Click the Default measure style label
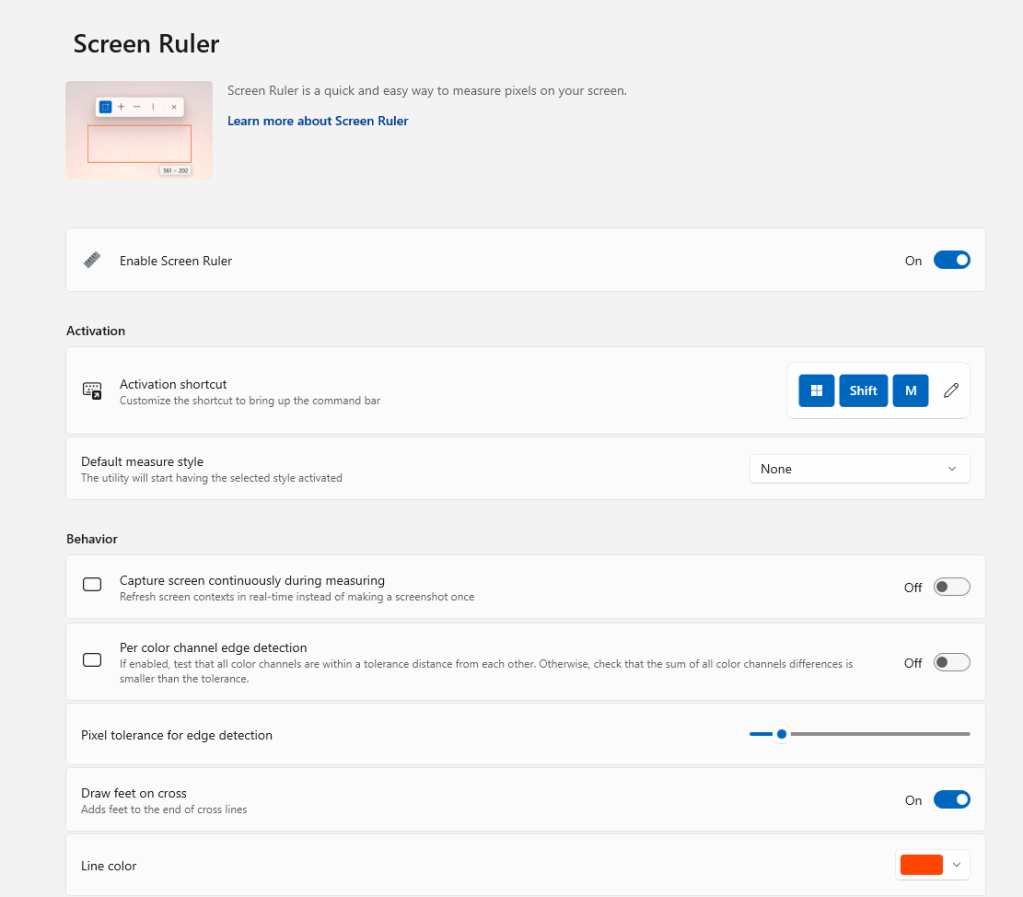The image size is (1023, 897). click(142, 461)
